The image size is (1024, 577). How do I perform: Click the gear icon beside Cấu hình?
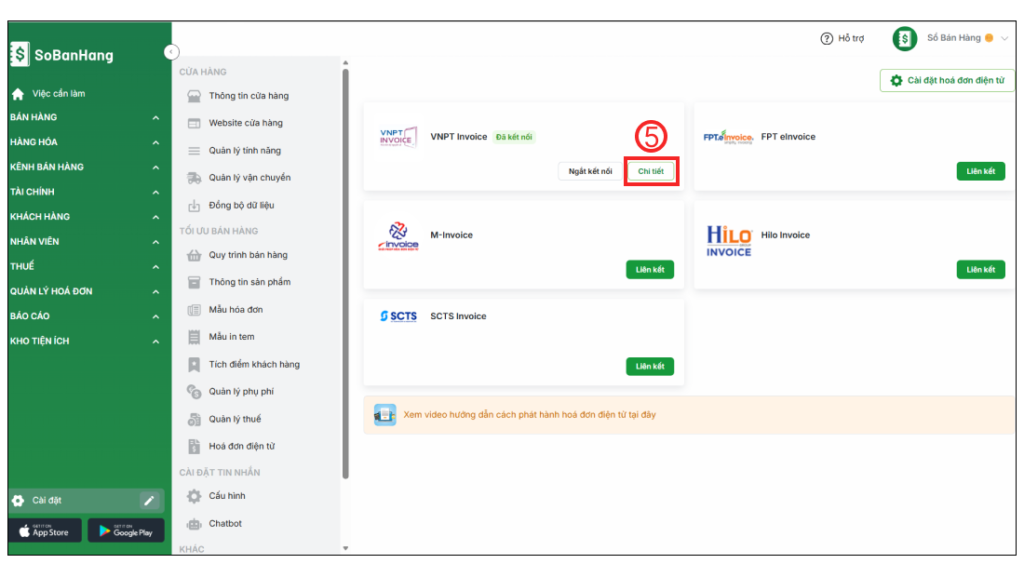pyautogui.click(x=194, y=497)
